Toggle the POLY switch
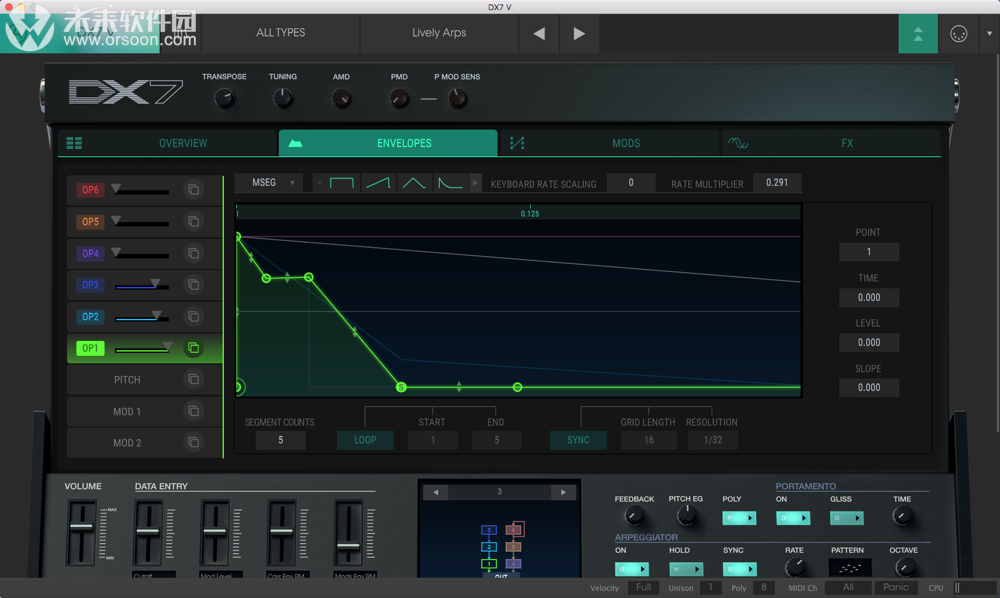The width and height of the screenshot is (1000, 598). tap(739, 518)
